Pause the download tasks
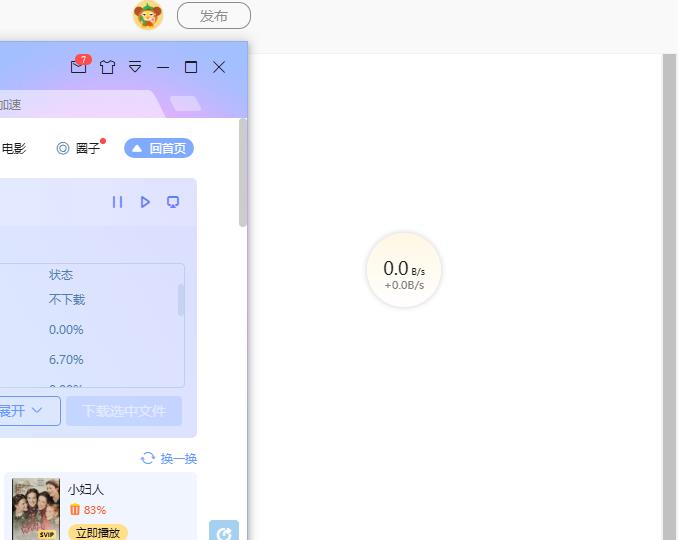This screenshot has width=678, height=540. pos(117,202)
